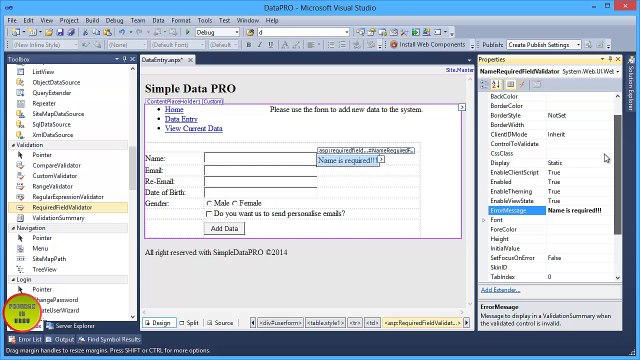Select the table.style1 breadcrumb tag

point(325,323)
